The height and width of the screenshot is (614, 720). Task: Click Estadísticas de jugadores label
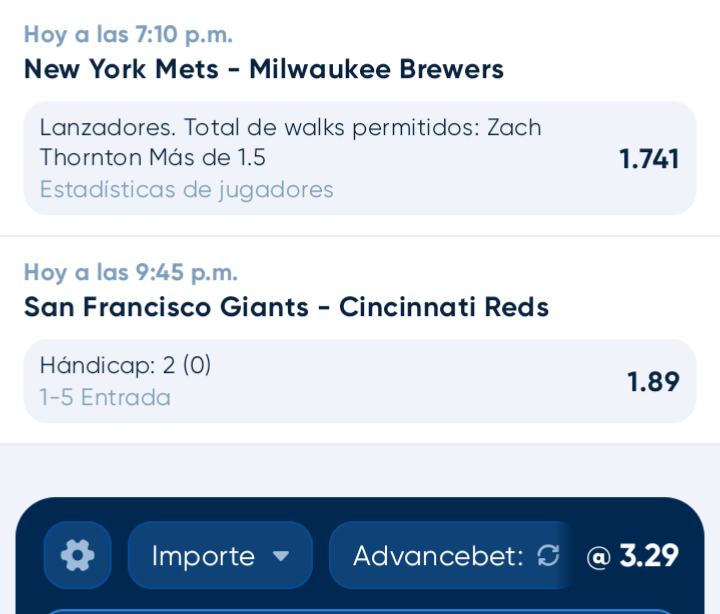point(186,190)
